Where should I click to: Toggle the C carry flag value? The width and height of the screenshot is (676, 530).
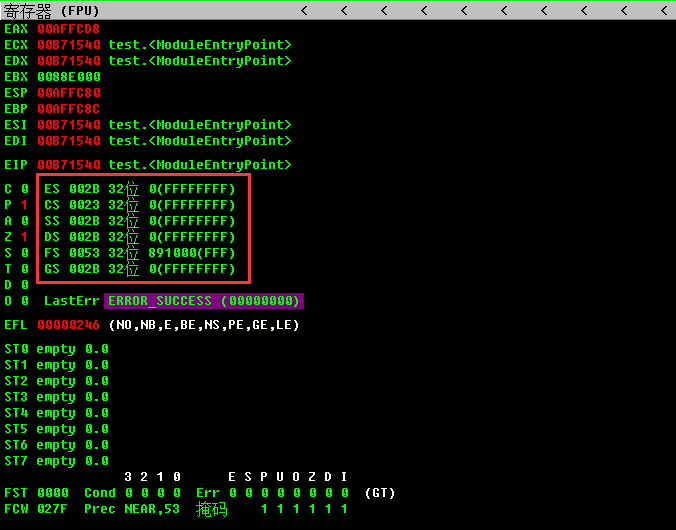(x=25, y=189)
